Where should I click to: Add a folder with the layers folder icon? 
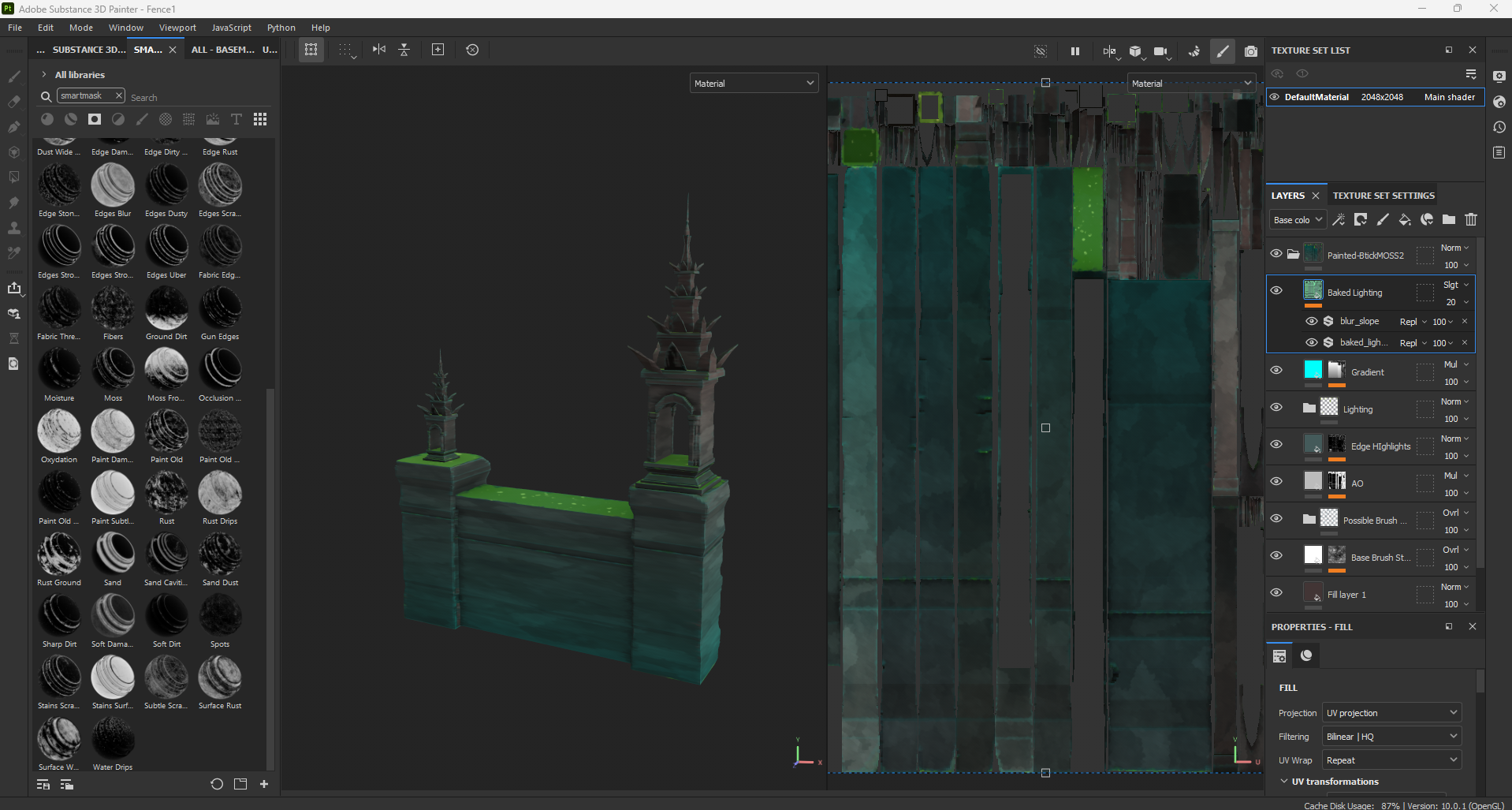[1449, 219]
